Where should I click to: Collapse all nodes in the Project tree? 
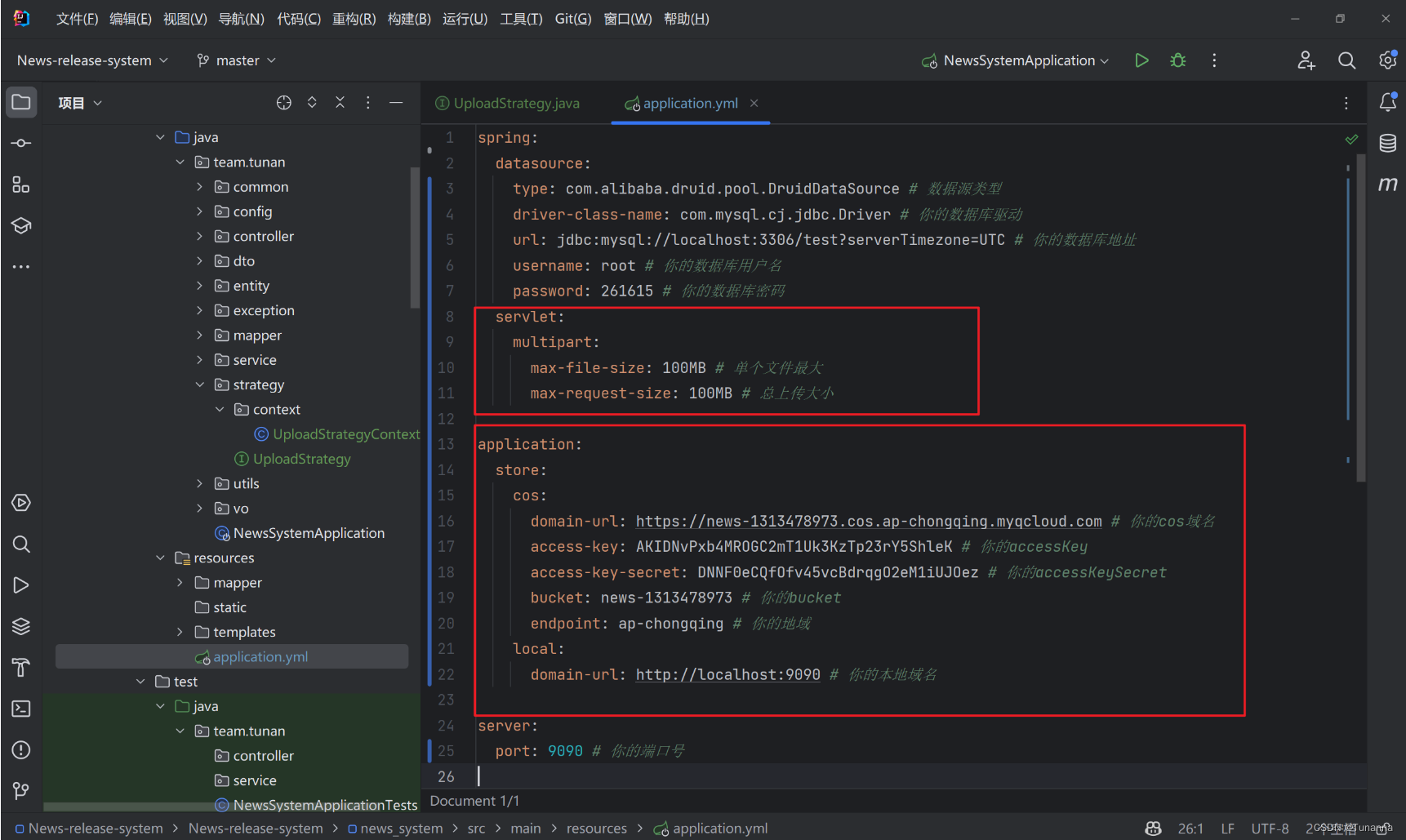point(340,102)
